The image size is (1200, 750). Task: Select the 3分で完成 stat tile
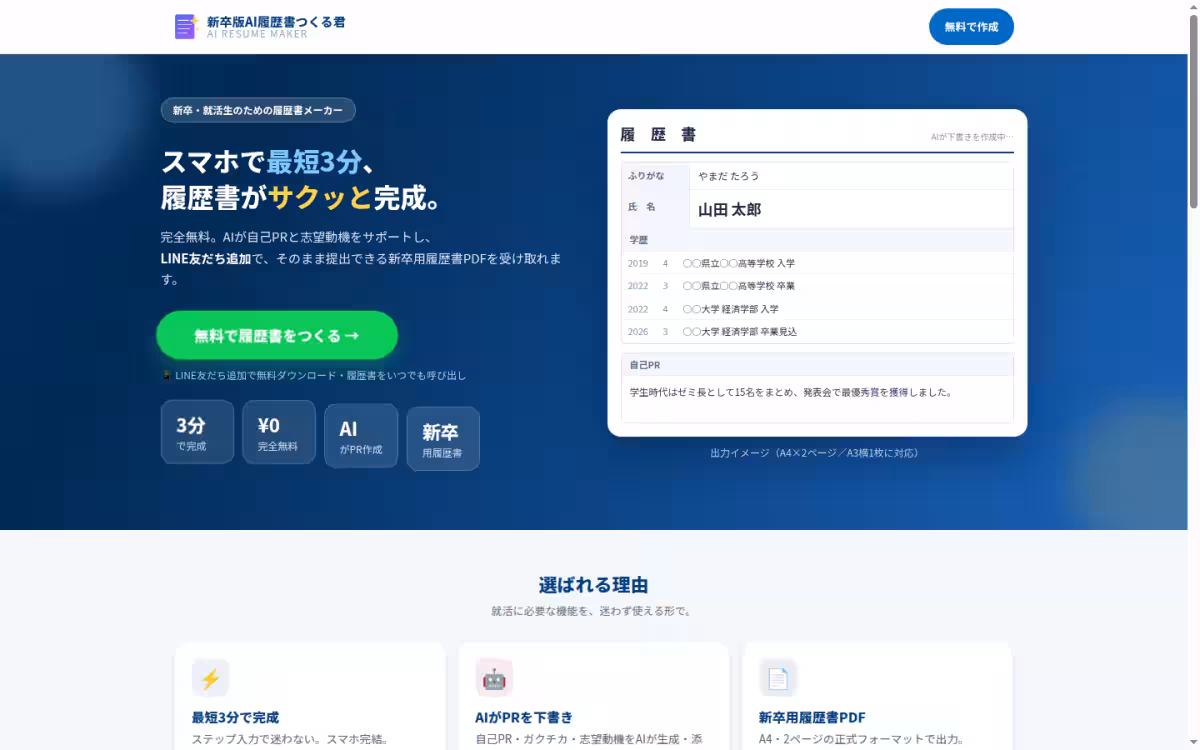click(197, 432)
